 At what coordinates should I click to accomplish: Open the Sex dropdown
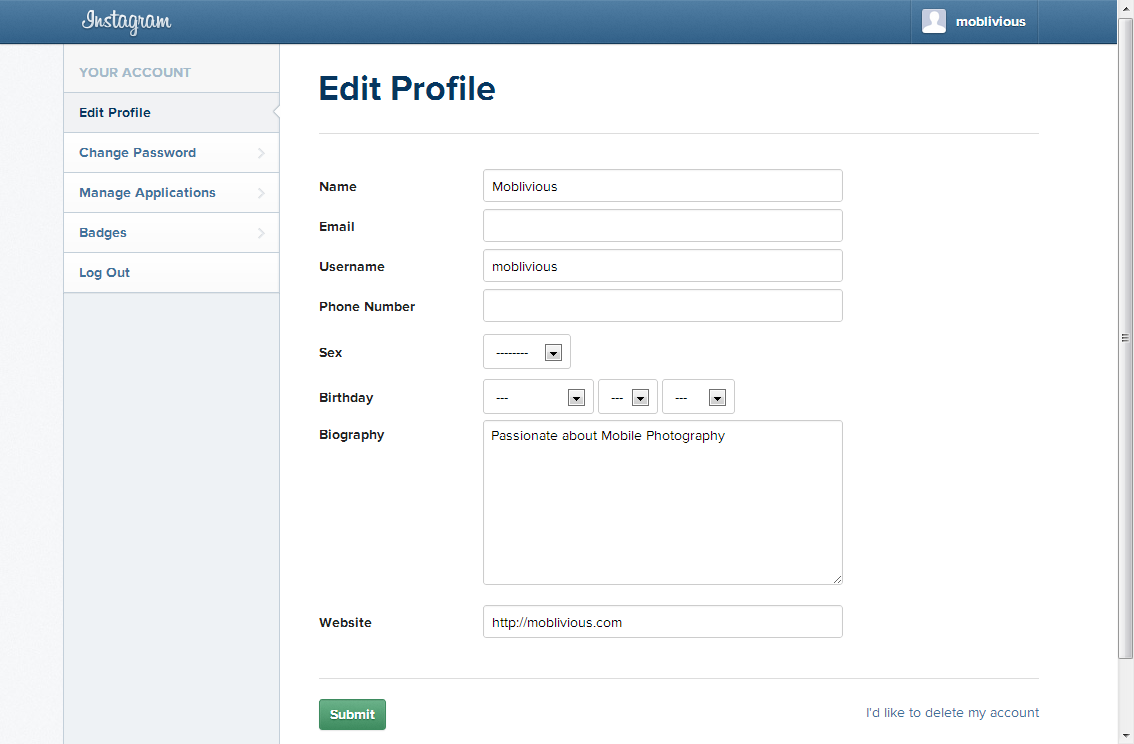point(527,351)
